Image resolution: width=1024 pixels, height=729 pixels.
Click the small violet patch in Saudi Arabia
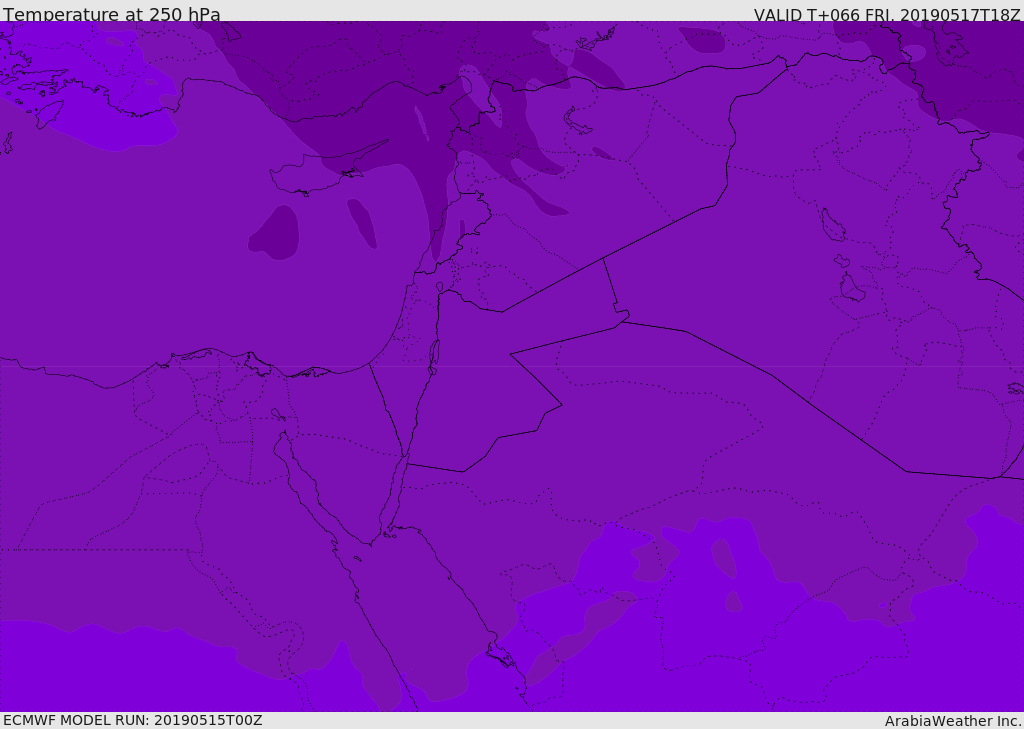pyautogui.click(x=733, y=601)
